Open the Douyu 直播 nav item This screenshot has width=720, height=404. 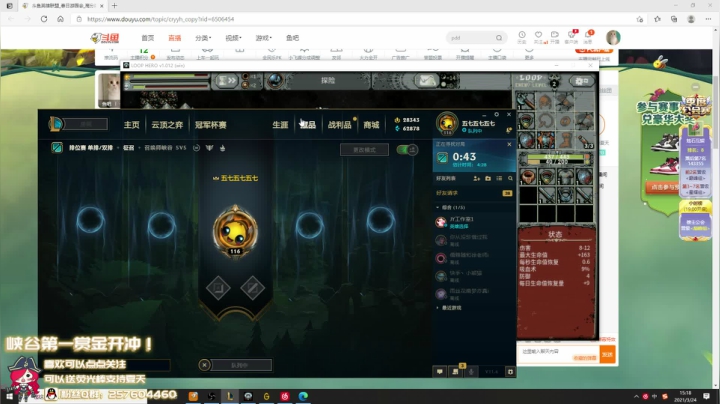click(x=174, y=38)
